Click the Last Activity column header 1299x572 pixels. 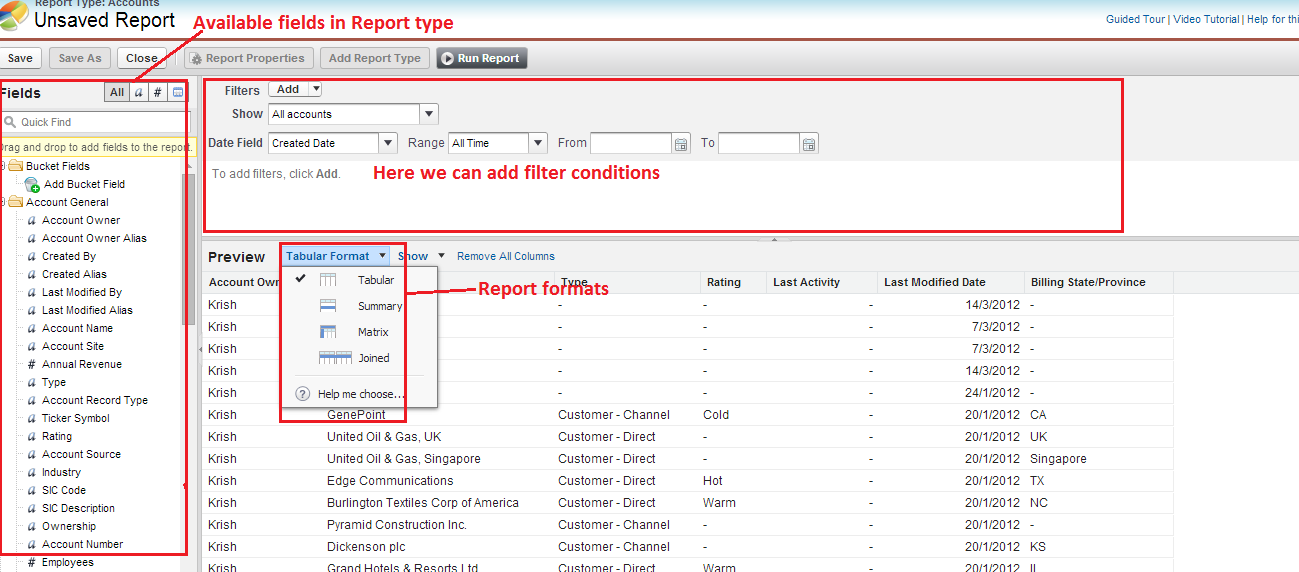point(822,282)
